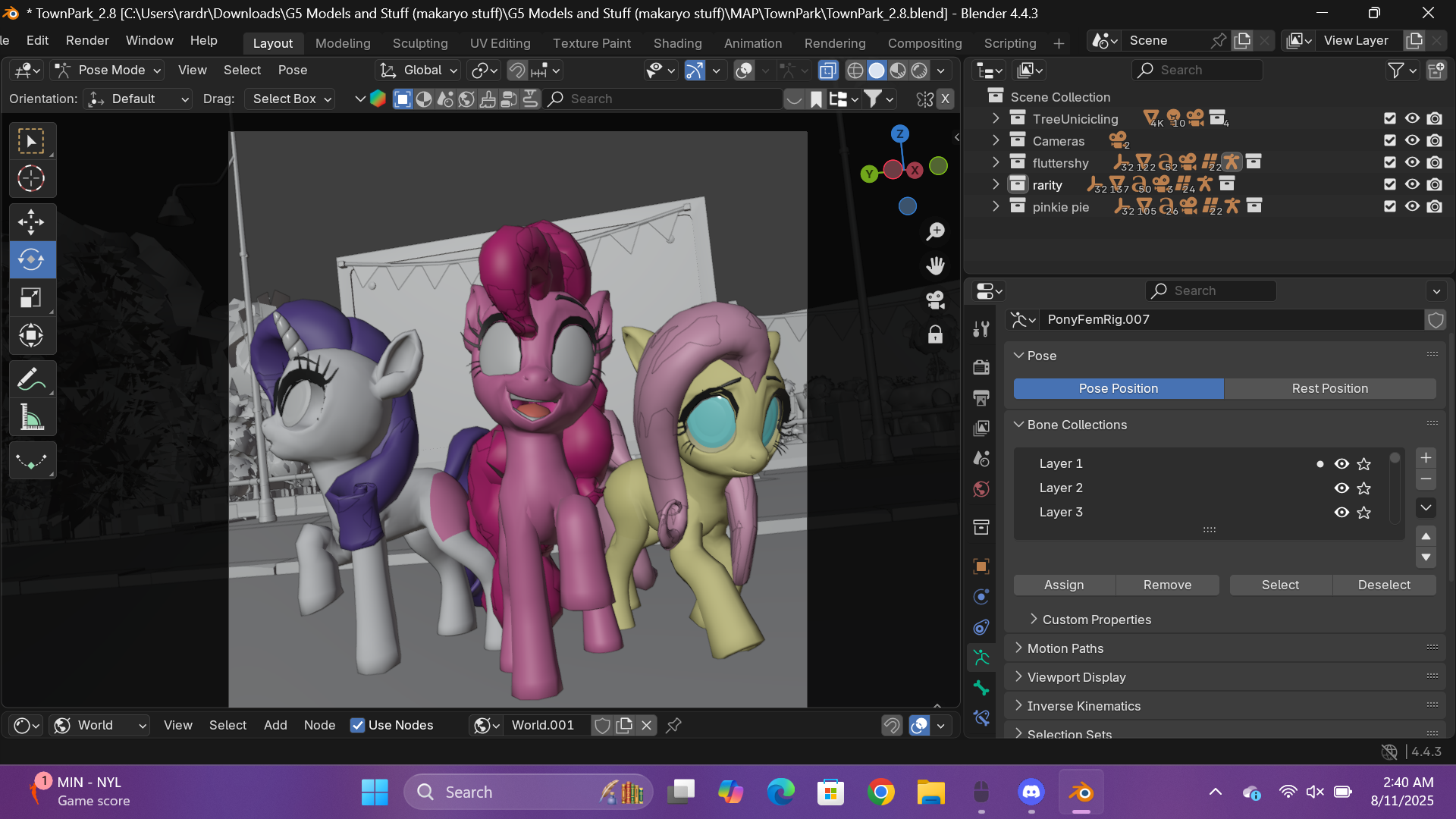The image size is (1456, 819).
Task: Open the View Layer properties tab
Action: 981,428
